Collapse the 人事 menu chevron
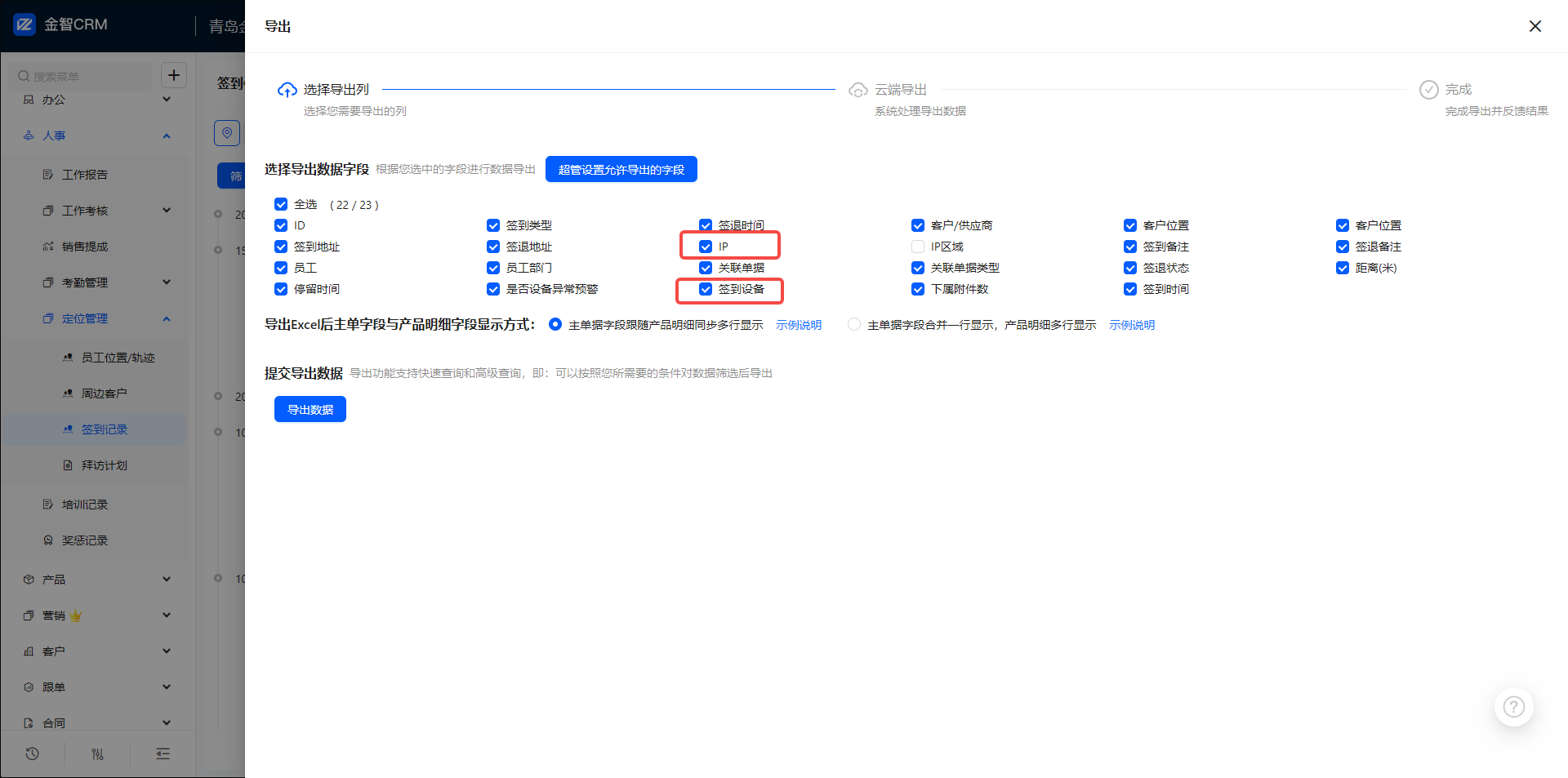 (167, 136)
